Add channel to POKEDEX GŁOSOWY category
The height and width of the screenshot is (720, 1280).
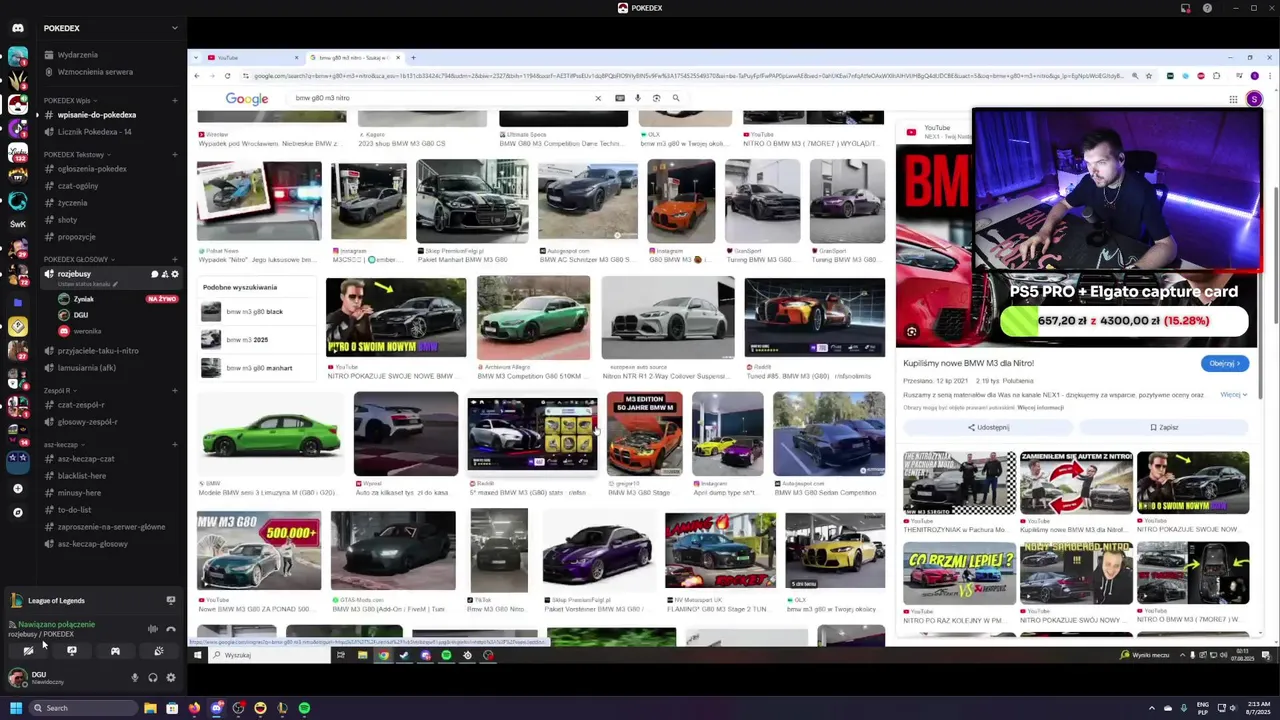174,259
